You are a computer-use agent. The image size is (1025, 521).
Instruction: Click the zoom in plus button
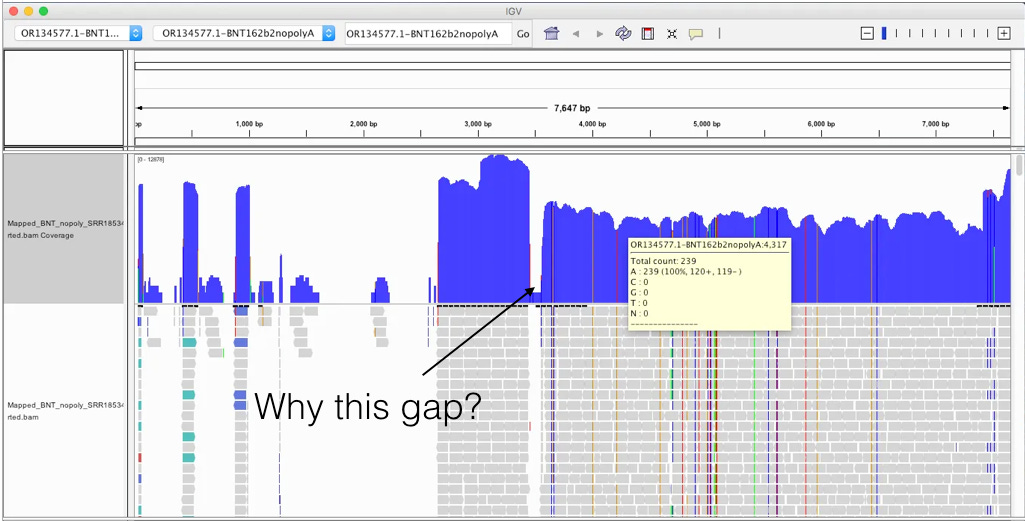[1003, 33]
